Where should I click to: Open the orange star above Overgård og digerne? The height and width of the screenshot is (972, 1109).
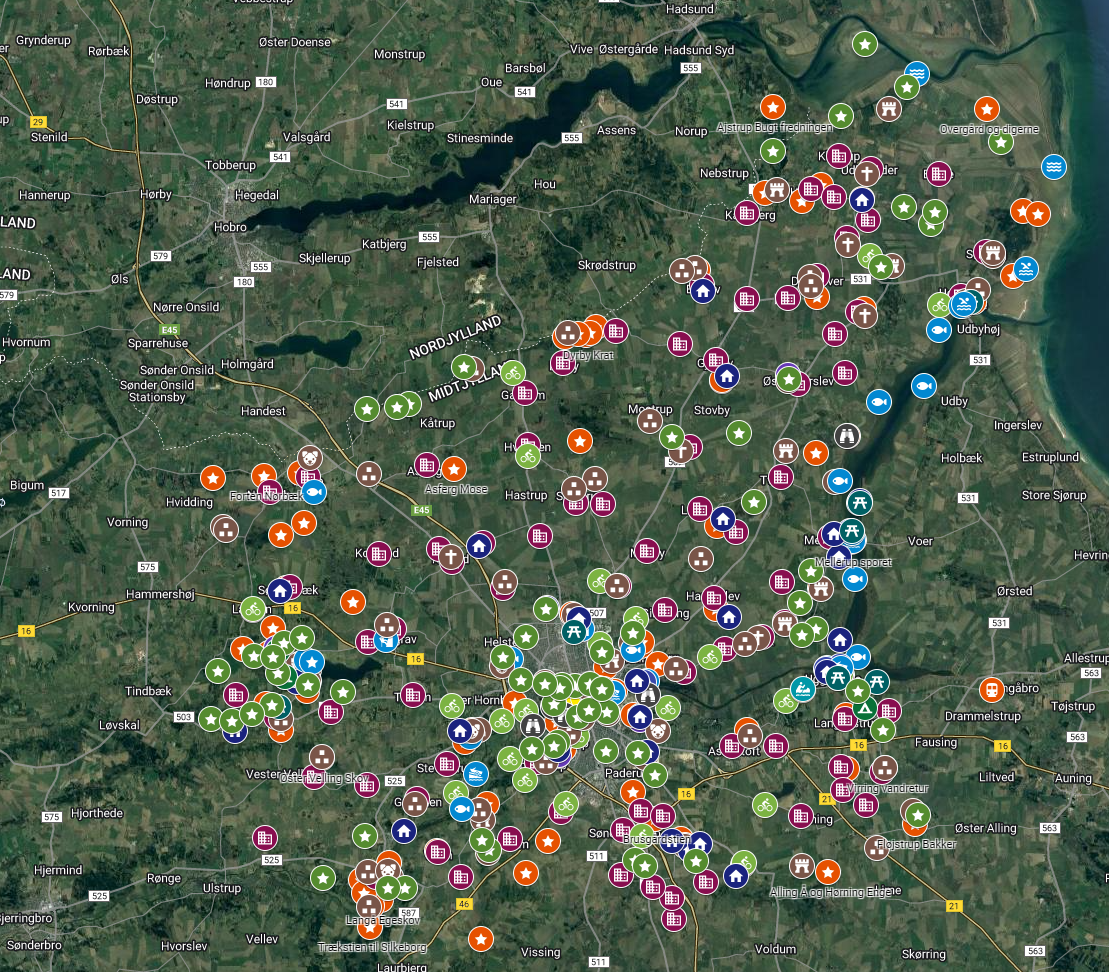point(986,109)
